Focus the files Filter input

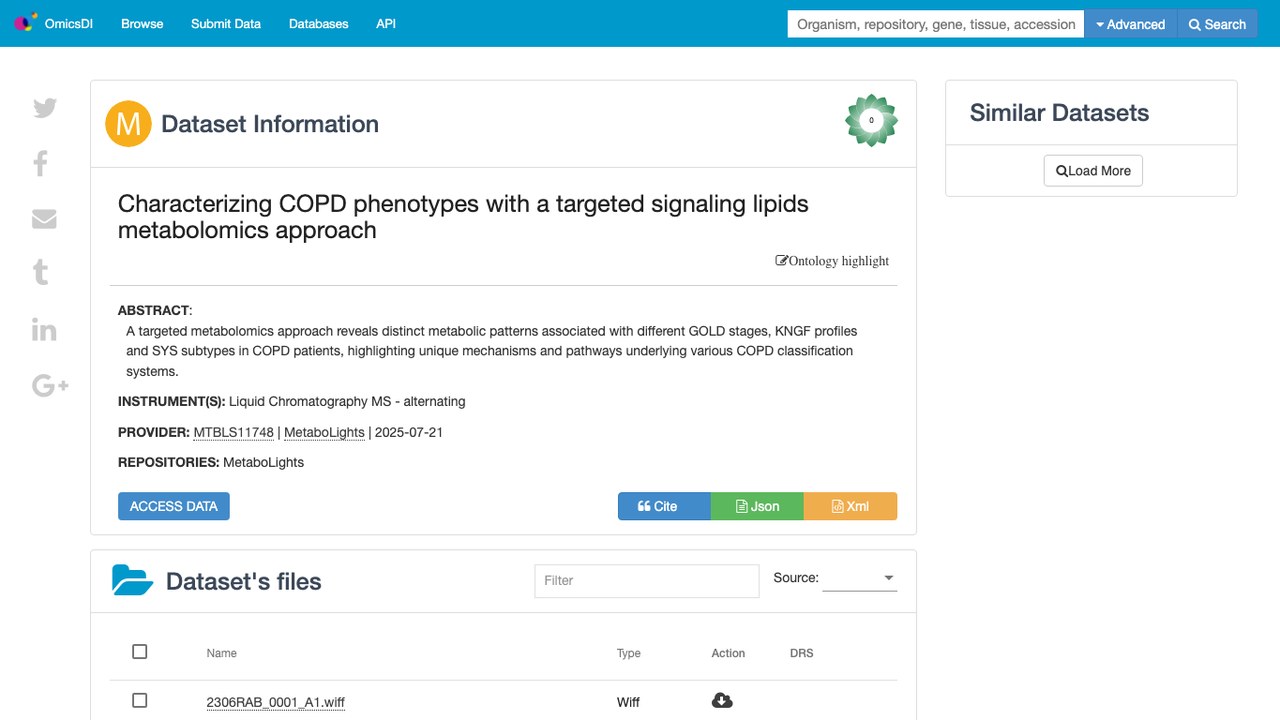(647, 581)
